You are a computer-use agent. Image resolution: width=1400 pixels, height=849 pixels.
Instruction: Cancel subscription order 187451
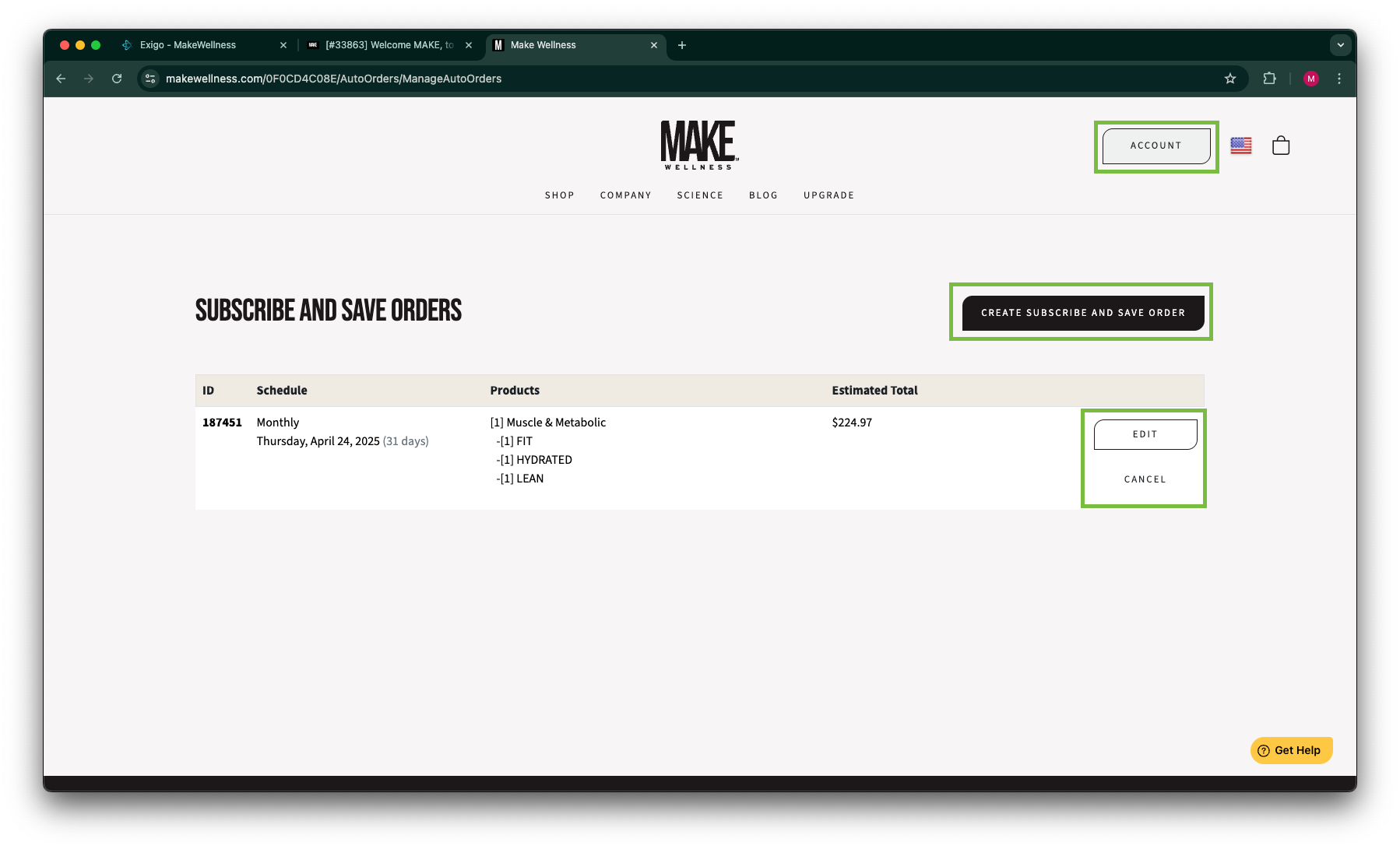[x=1145, y=479]
